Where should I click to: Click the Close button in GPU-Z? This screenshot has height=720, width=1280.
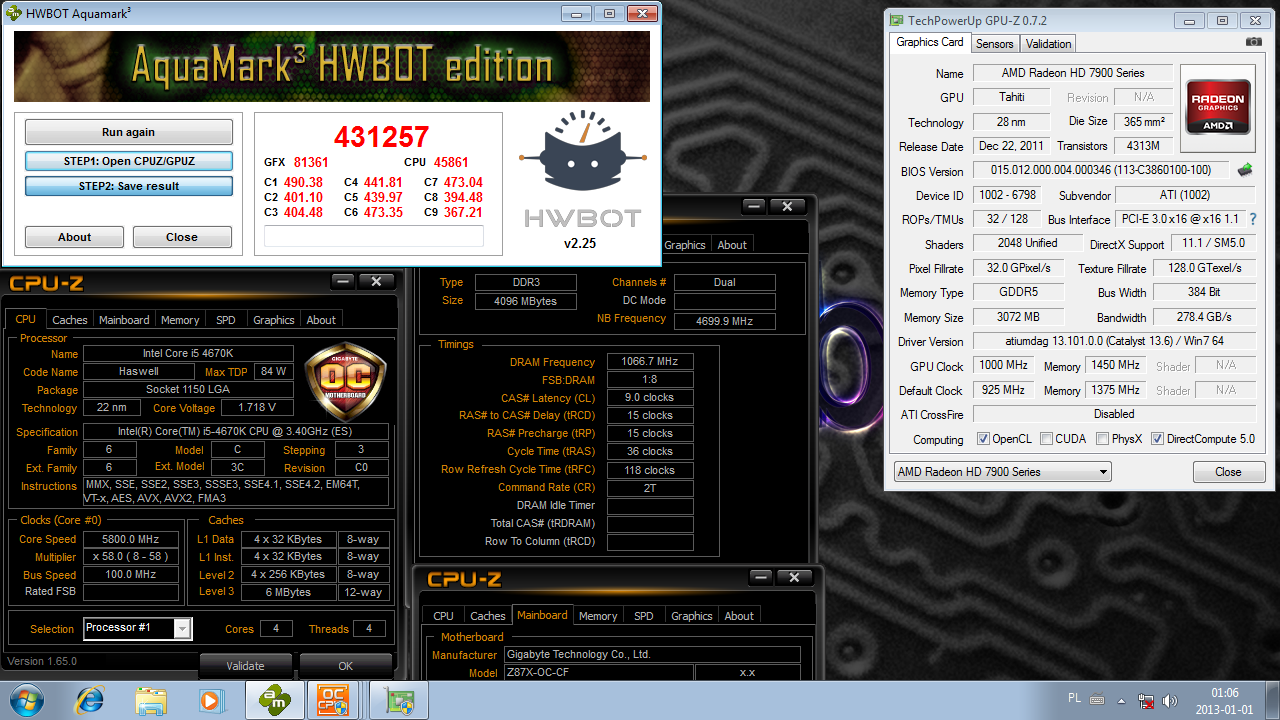click(x=1228, y=472)
